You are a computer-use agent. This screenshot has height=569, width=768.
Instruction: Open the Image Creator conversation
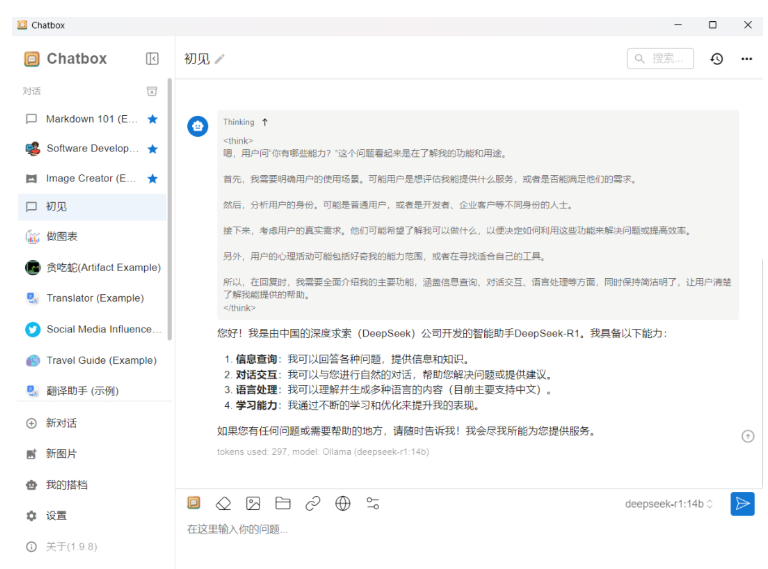(92, 178)
